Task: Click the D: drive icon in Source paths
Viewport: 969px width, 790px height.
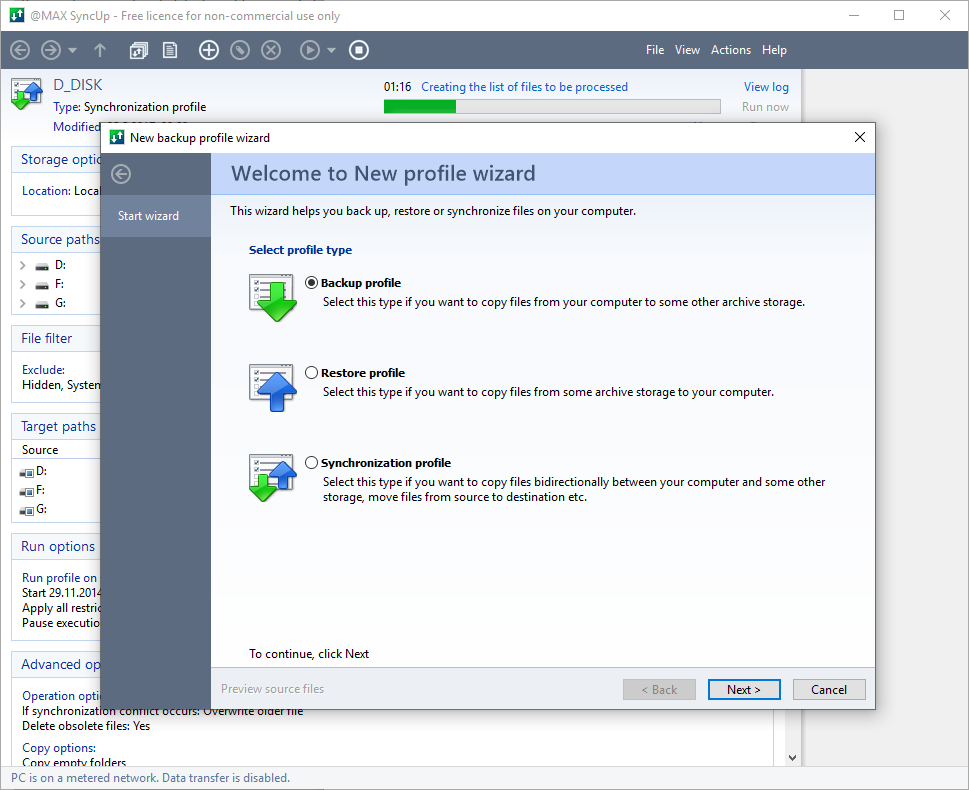Action: [42, 266]
